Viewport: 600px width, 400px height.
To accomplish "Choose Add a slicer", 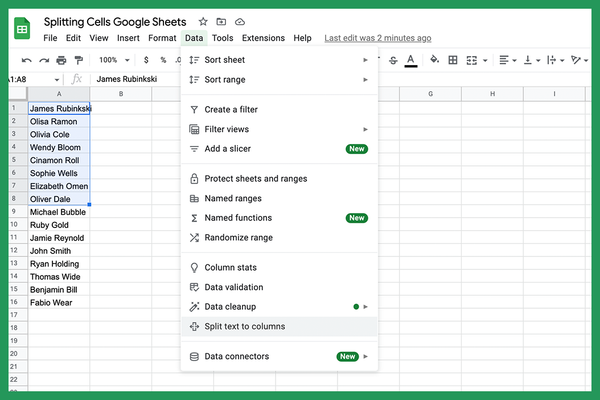I will [x=279, y=149].
